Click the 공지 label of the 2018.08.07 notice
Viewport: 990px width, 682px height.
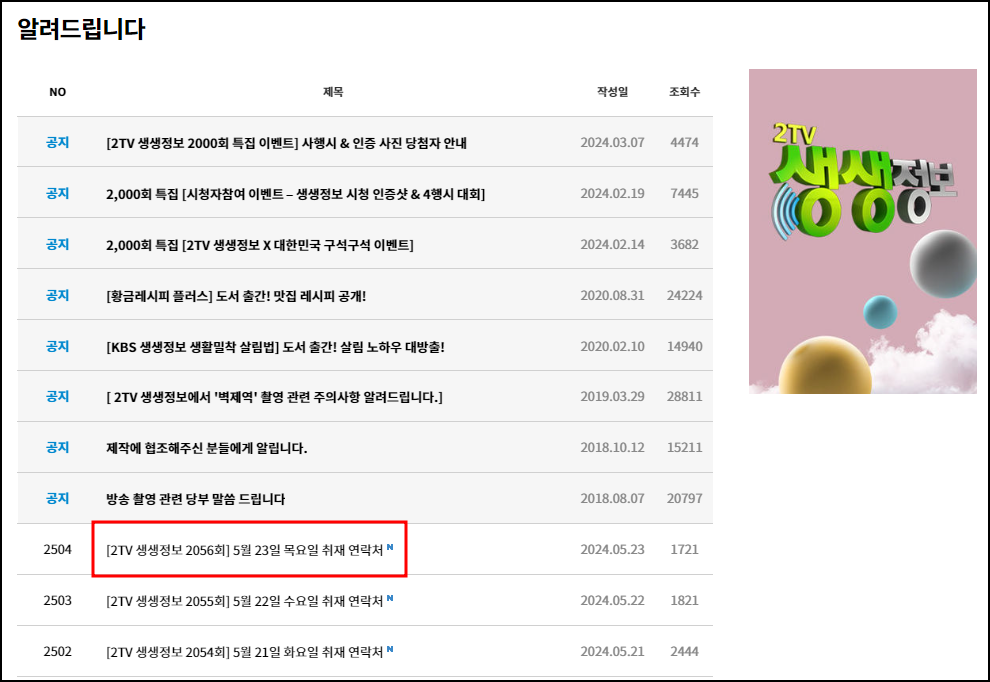tap(57, 499)
